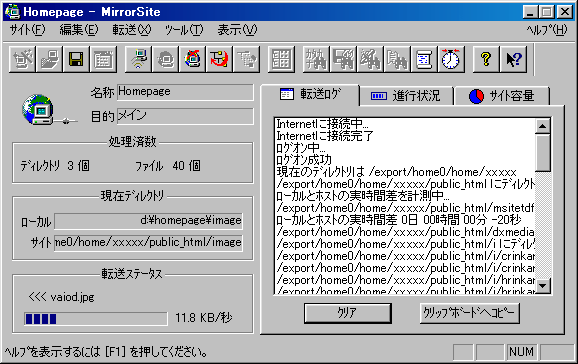The height and width of the screenshot is (364, 578).
Task: Click the ローカル directory field
Action: (149, 221)
